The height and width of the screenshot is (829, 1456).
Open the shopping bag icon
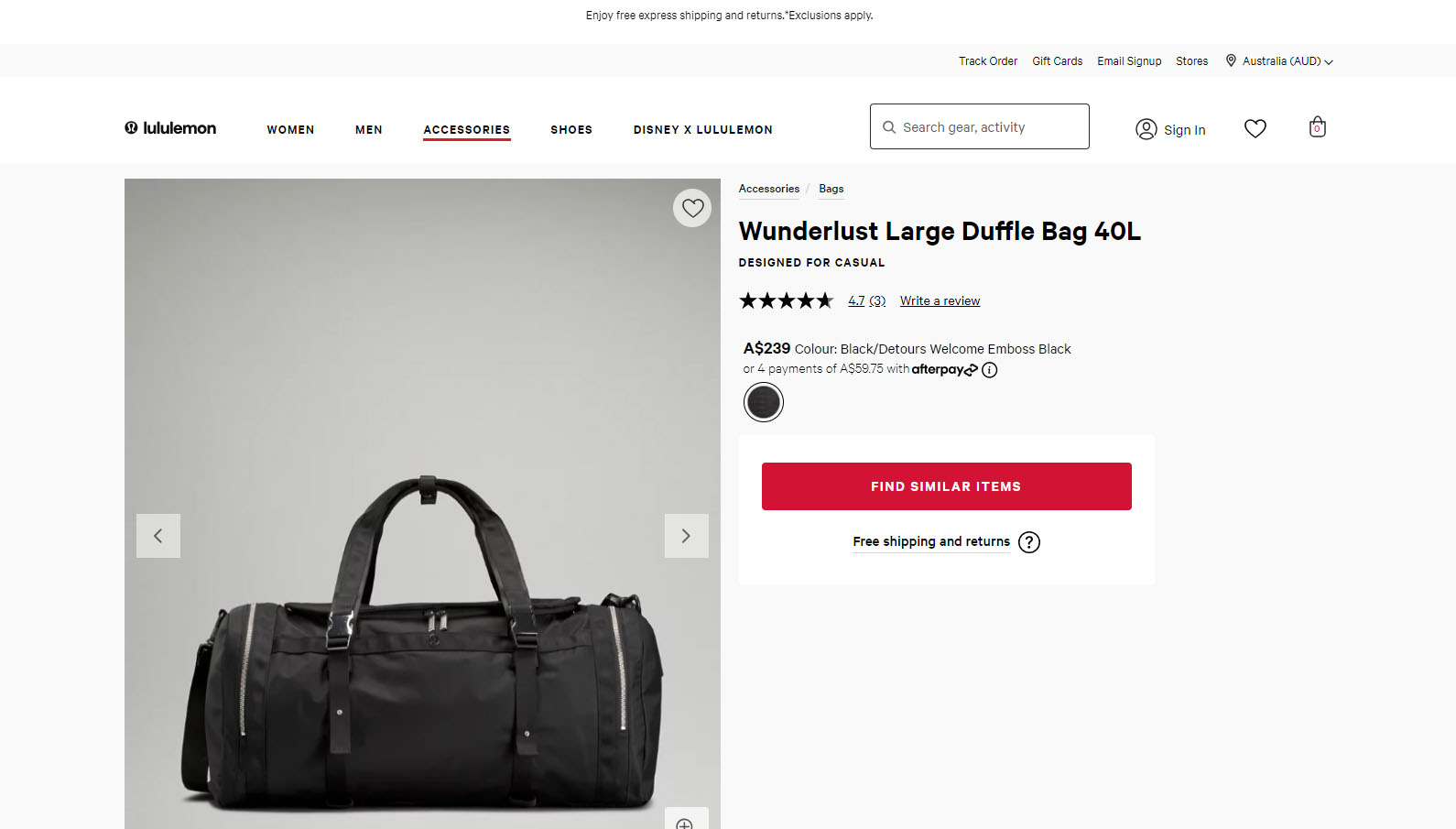coord(1317,127)
